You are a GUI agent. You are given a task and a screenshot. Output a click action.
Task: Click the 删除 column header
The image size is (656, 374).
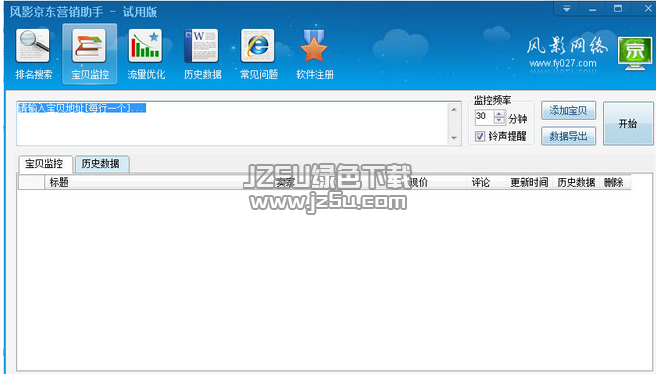coord(614,182)
